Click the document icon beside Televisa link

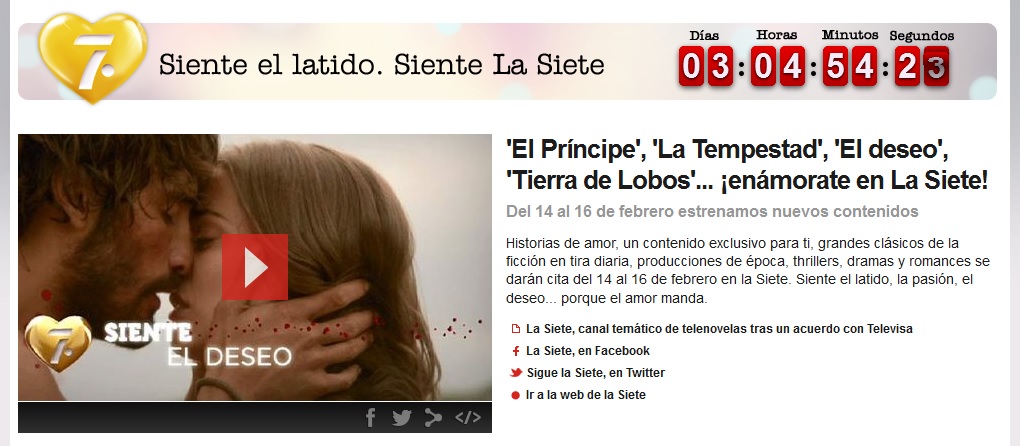point(516,329)
